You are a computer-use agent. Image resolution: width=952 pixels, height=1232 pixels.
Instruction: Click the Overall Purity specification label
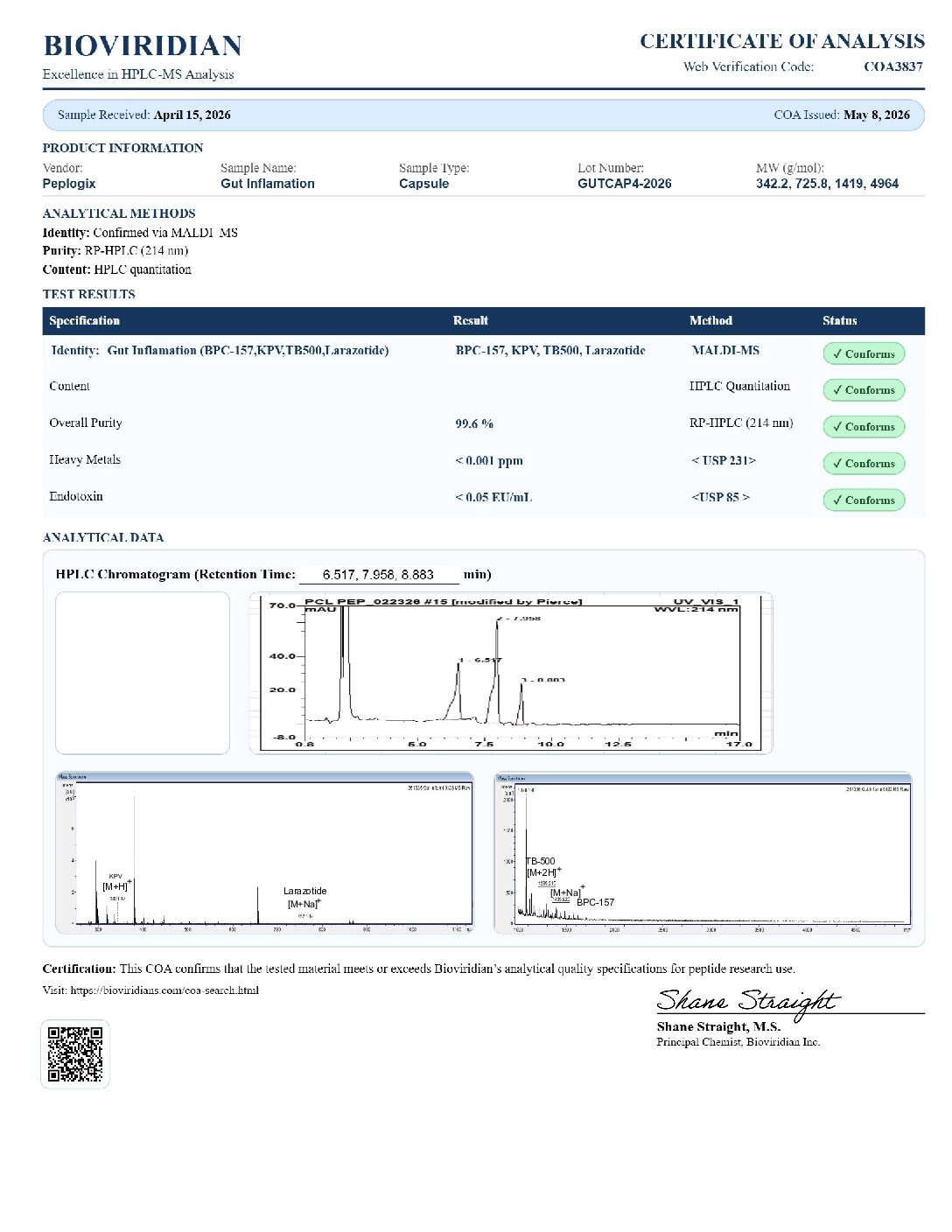click(x=86, y=423)
